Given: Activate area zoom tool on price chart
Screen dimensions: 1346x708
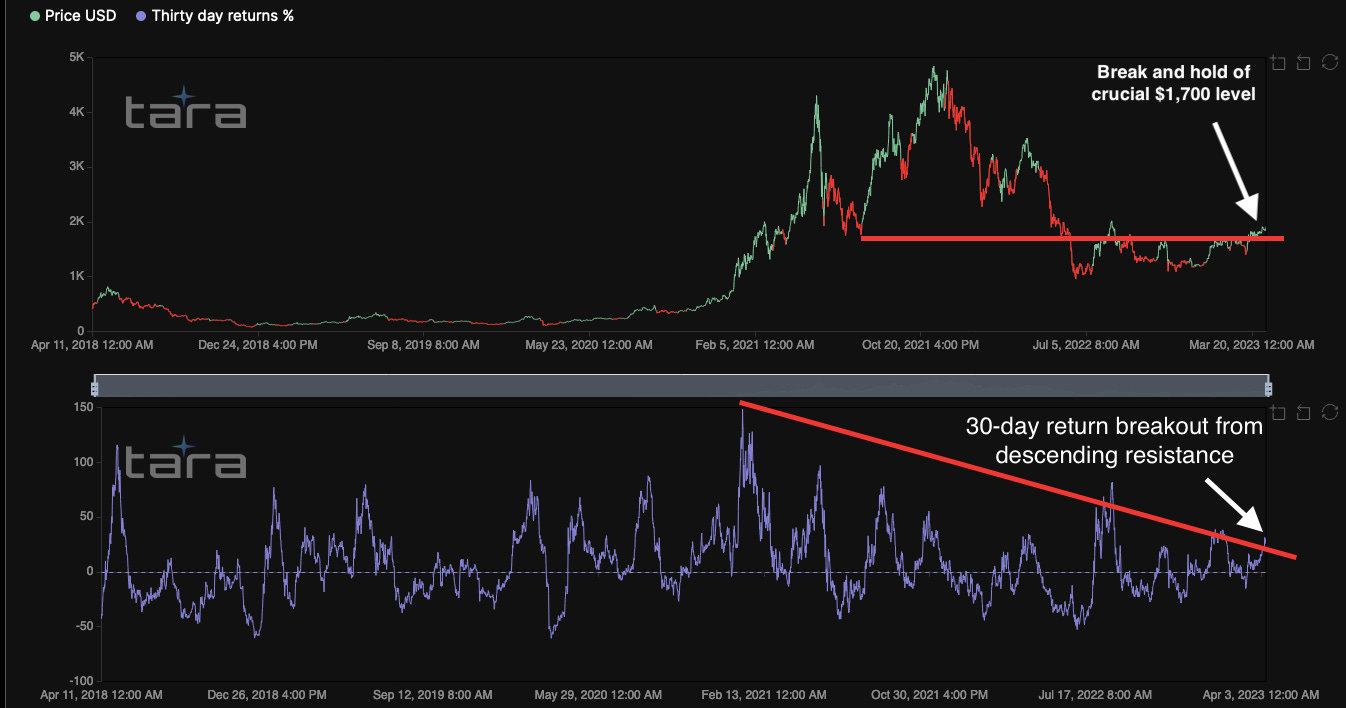Looking at the screenshot, I should point(1278,63).
